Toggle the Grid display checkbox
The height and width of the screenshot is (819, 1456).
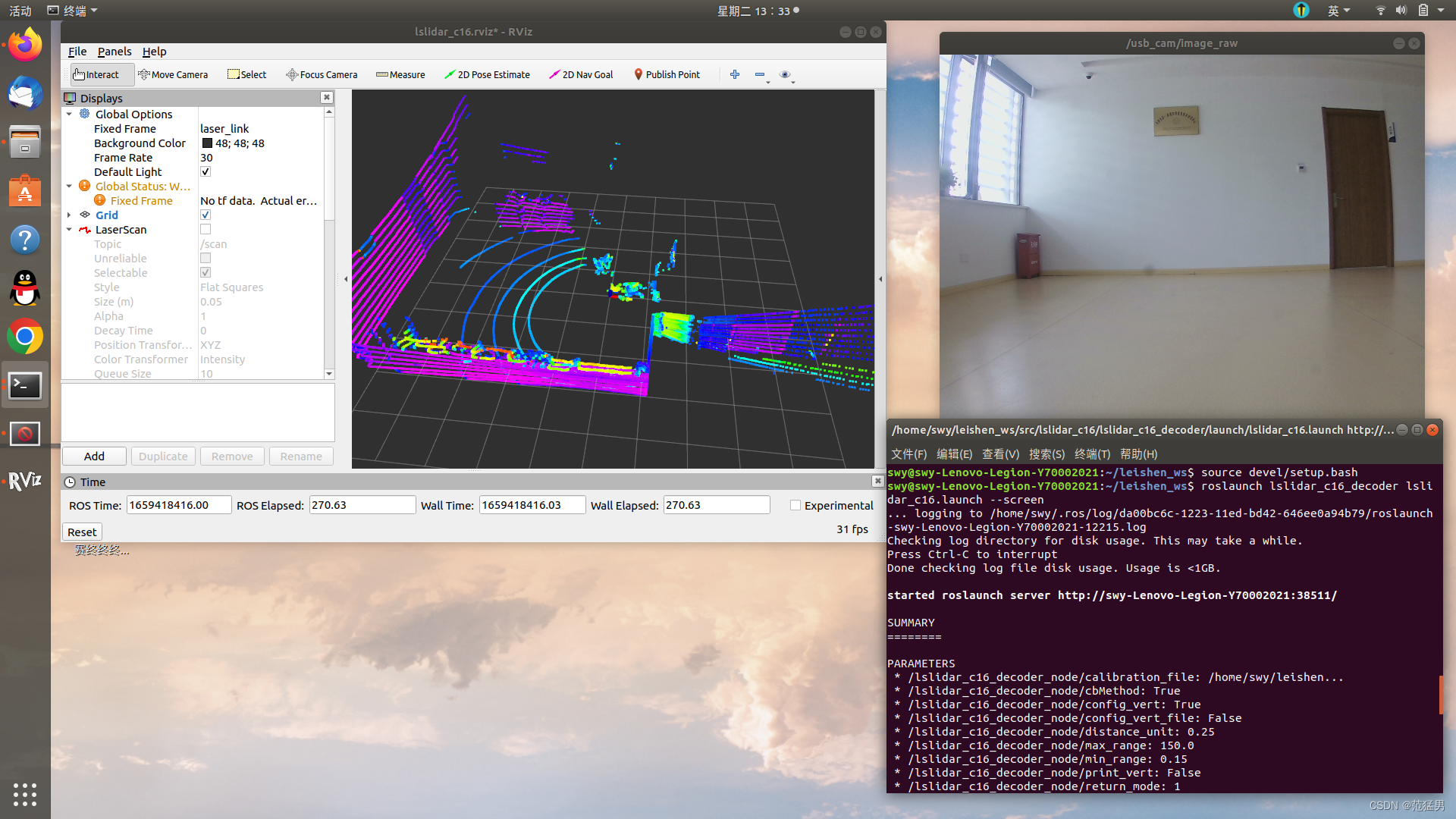206,215
